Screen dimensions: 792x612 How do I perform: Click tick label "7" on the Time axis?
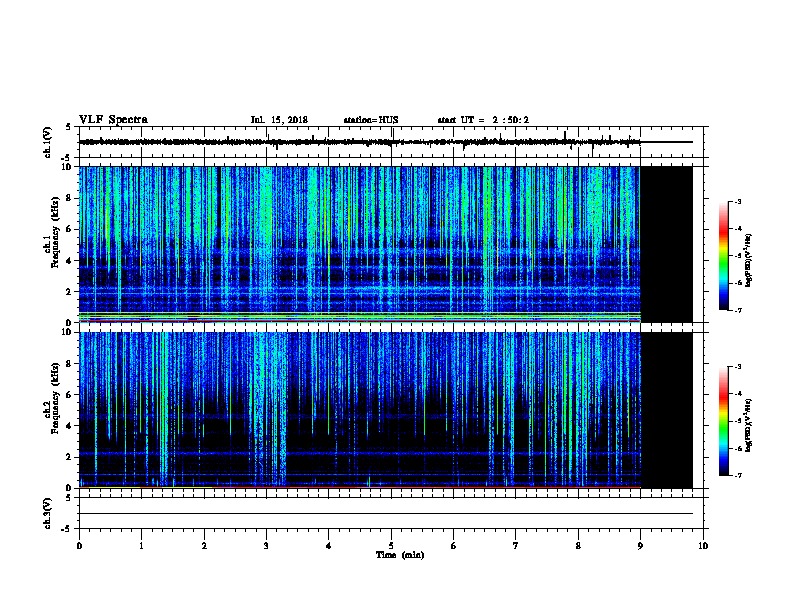(516, 546)
